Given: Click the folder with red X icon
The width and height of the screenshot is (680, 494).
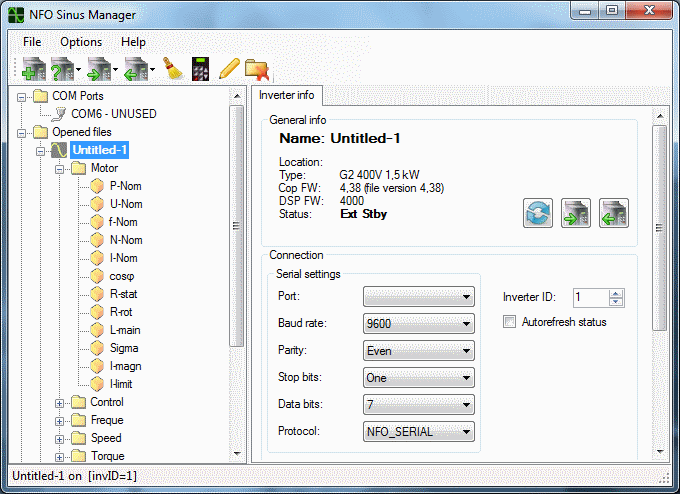Looking at the screenshot, I should (257, 69).
